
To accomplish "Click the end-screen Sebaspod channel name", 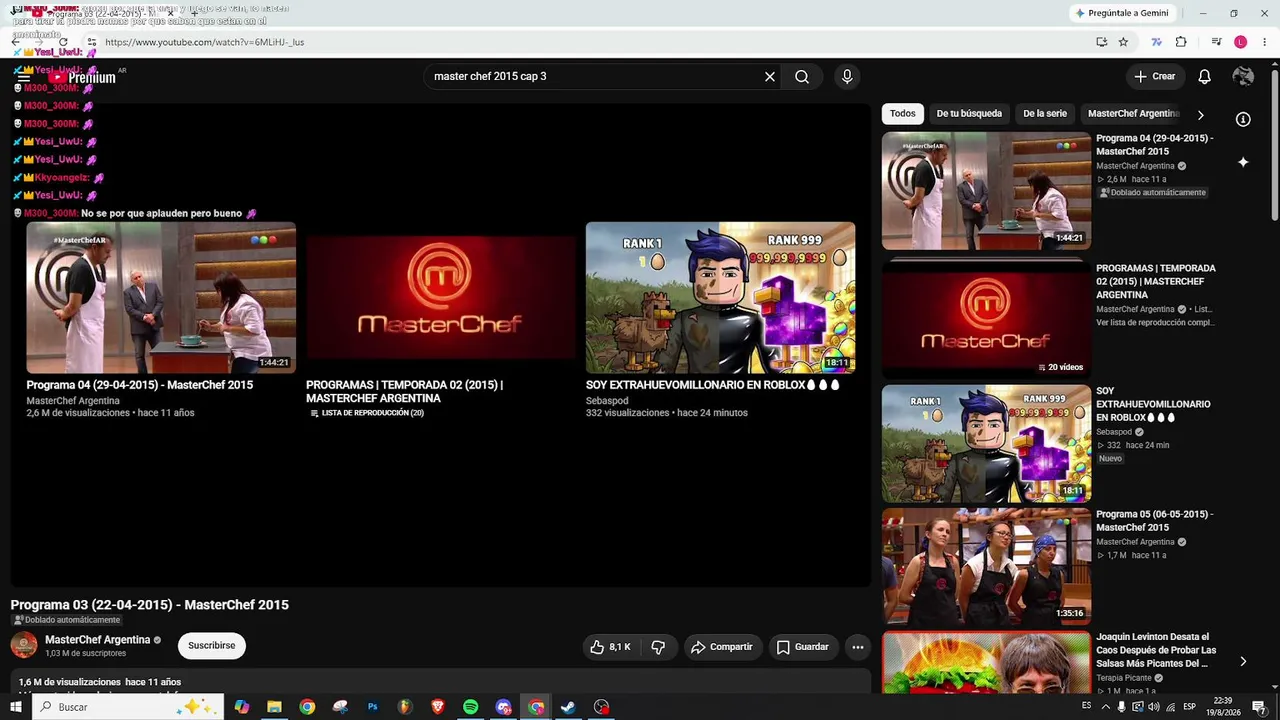I will (x=607, y=401).
